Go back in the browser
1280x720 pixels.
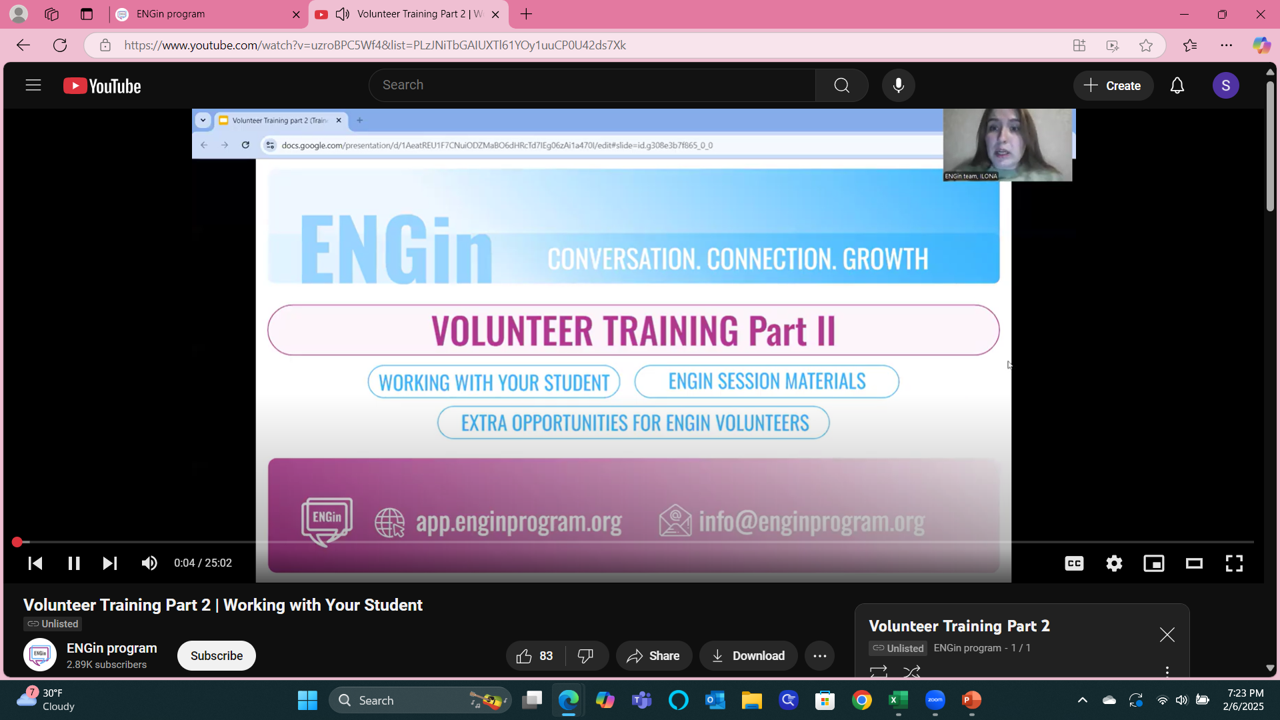click(23, 45)
